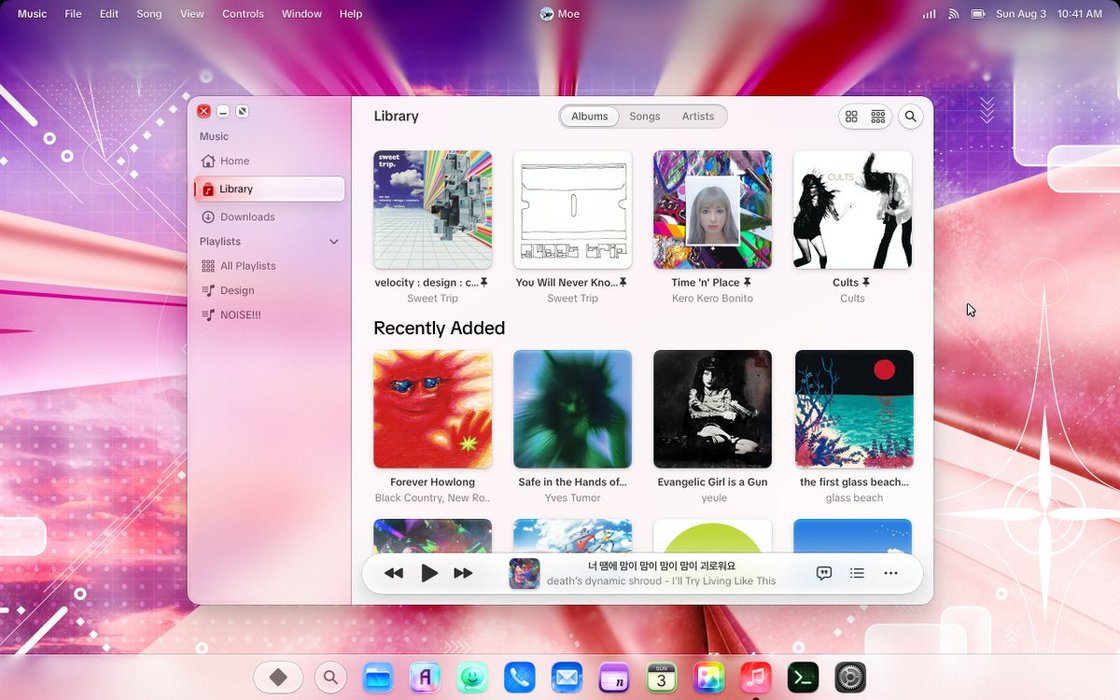The width and height of the screenshot is (1120, 700).
Task: Switch to the Albums tab
Action: point(589,116)
